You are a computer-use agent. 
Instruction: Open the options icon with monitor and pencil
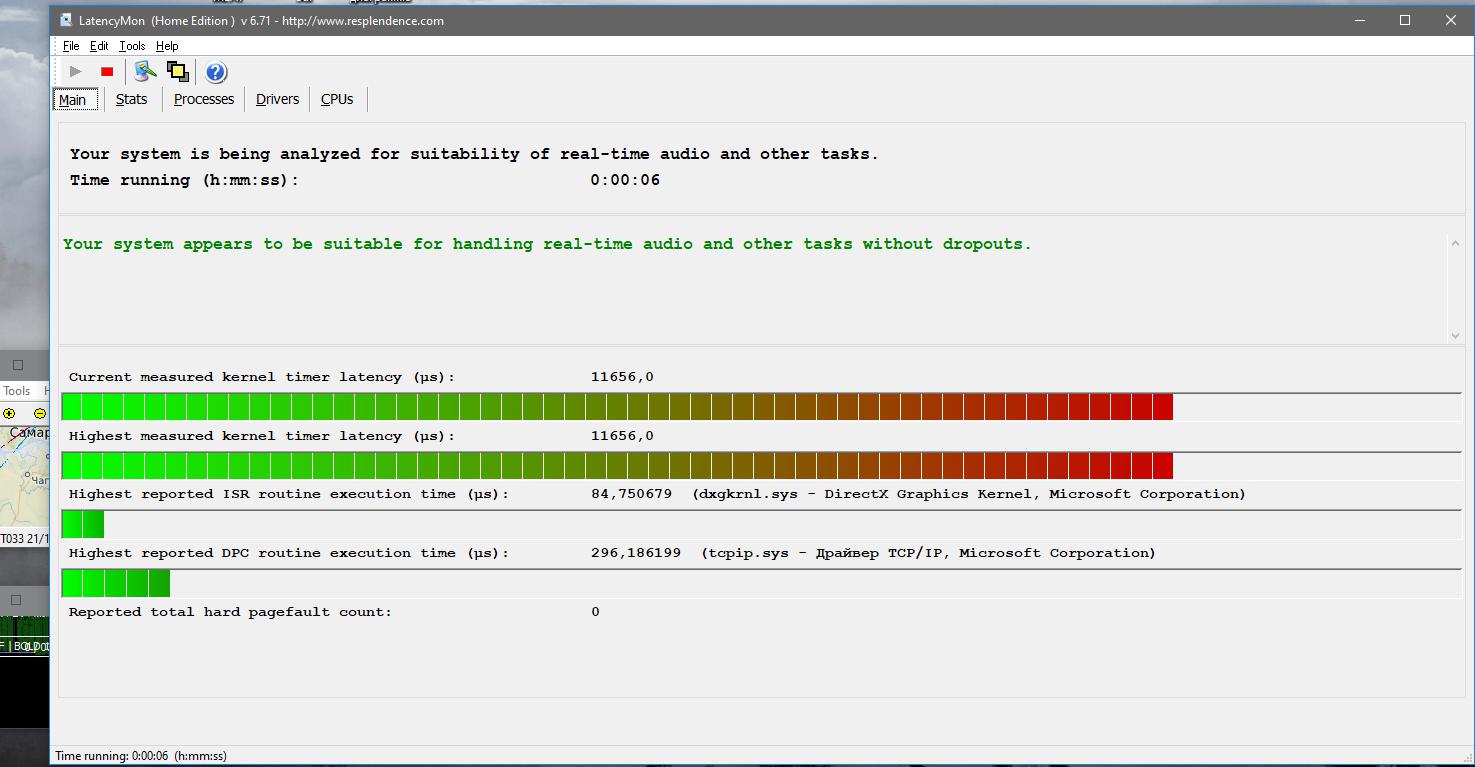click(146, 71)
